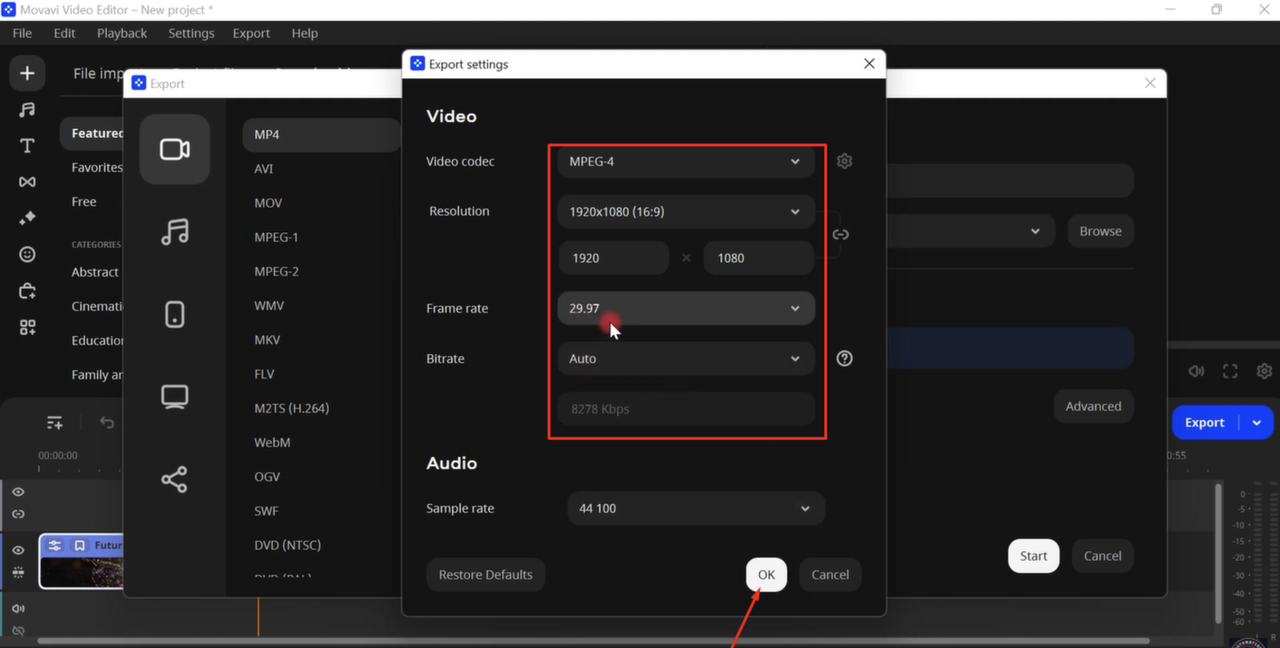
Task: Click the timeline horizontal scrollbar
Action: pyautogui.click(x=593, y=641)
